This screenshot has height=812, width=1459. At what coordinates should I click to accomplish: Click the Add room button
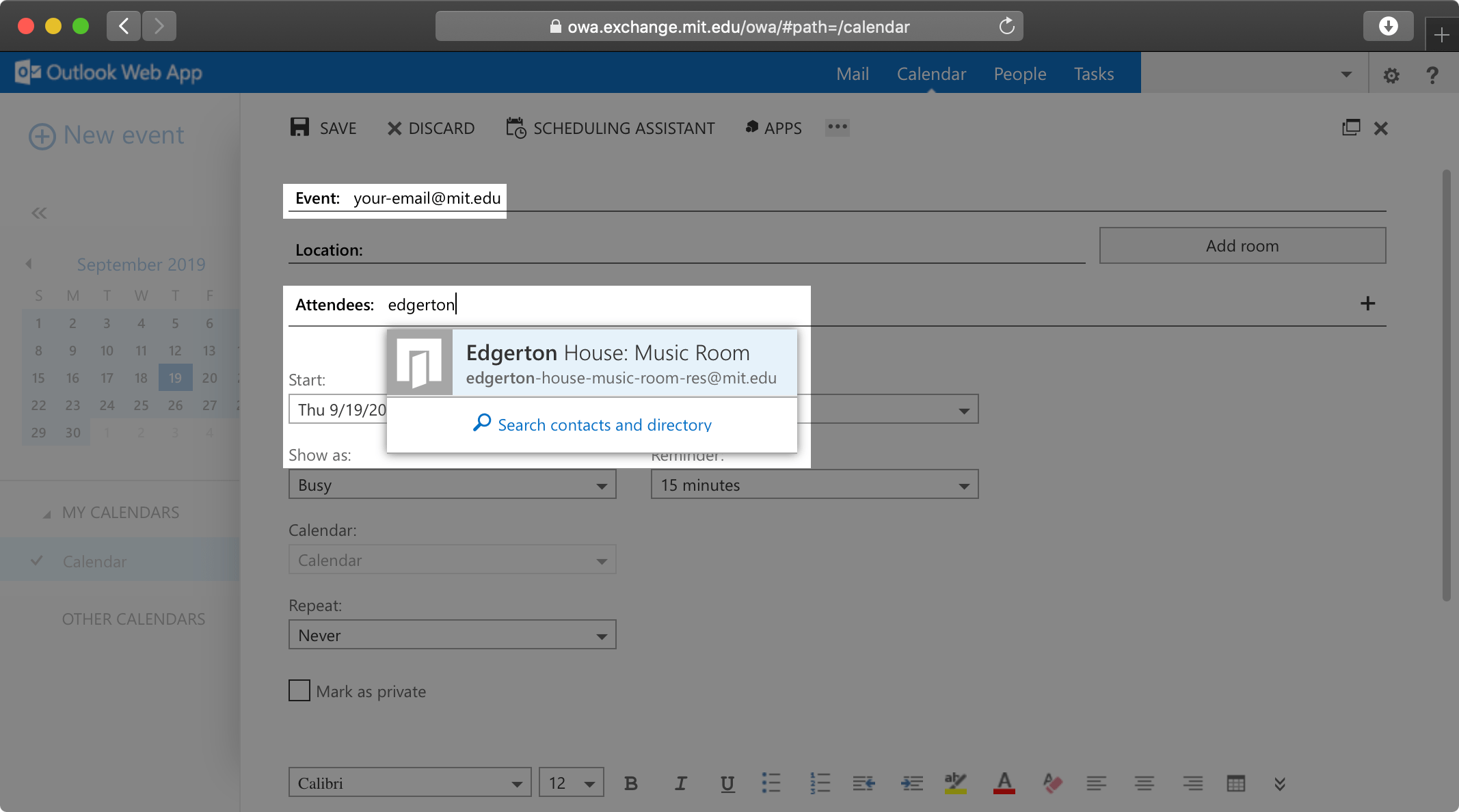click(x=1242, y=245)
